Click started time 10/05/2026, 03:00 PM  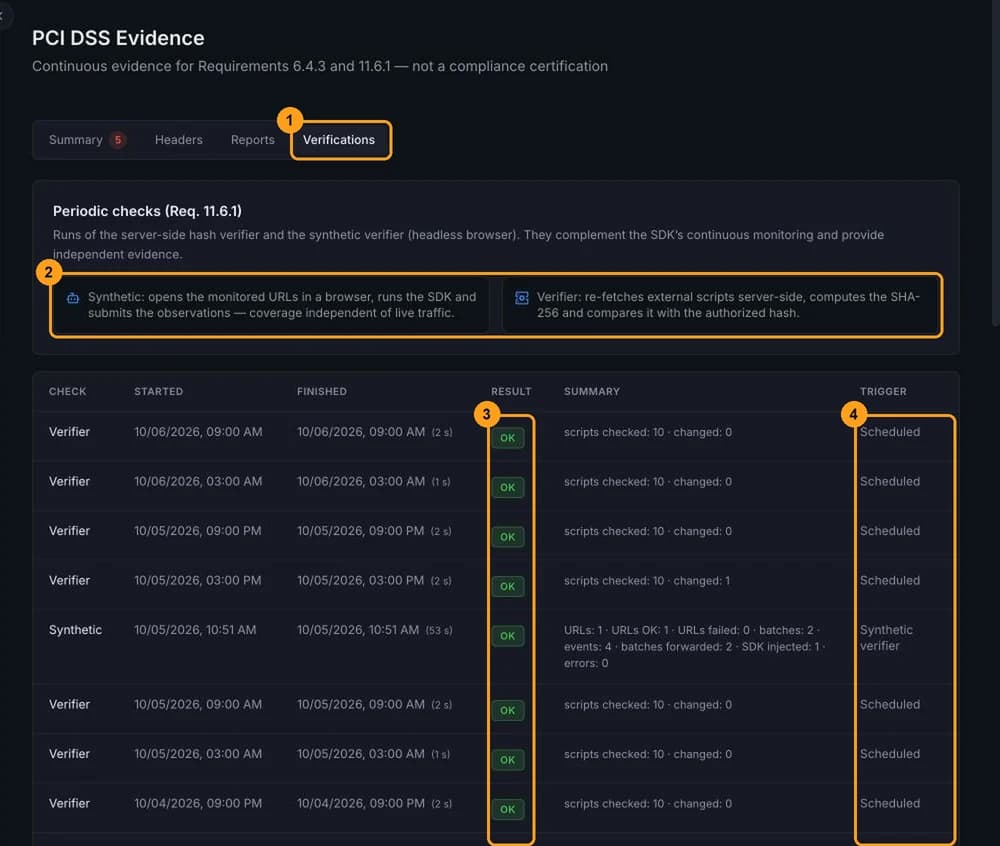tap(198, 580)
